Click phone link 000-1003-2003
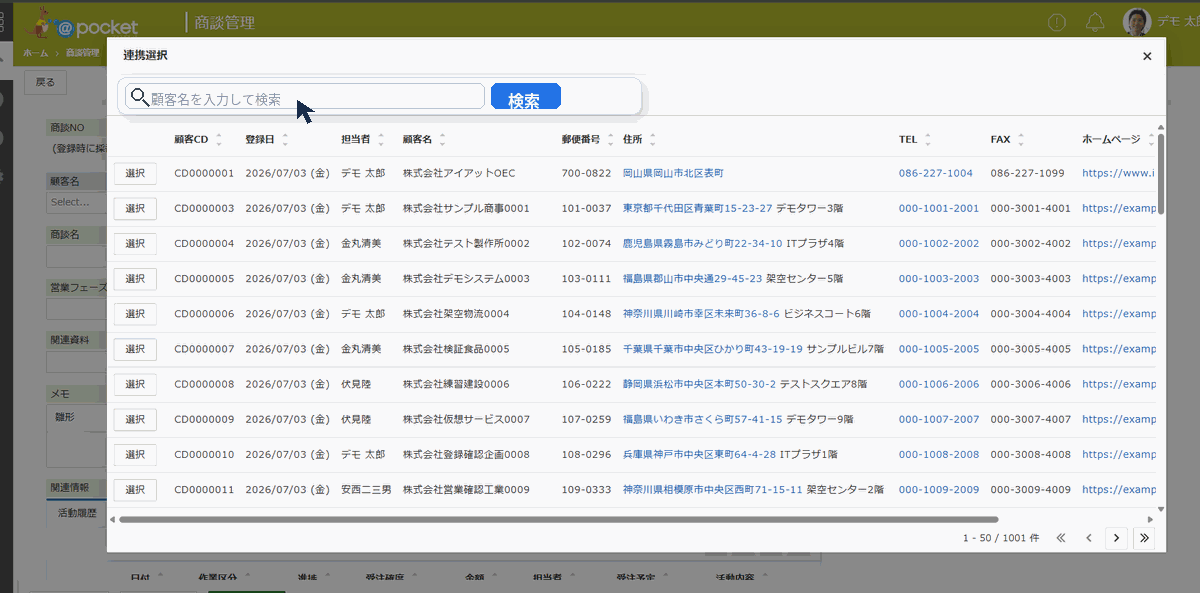This screenshot has width=1200, height=593. [x=939, y=279]
